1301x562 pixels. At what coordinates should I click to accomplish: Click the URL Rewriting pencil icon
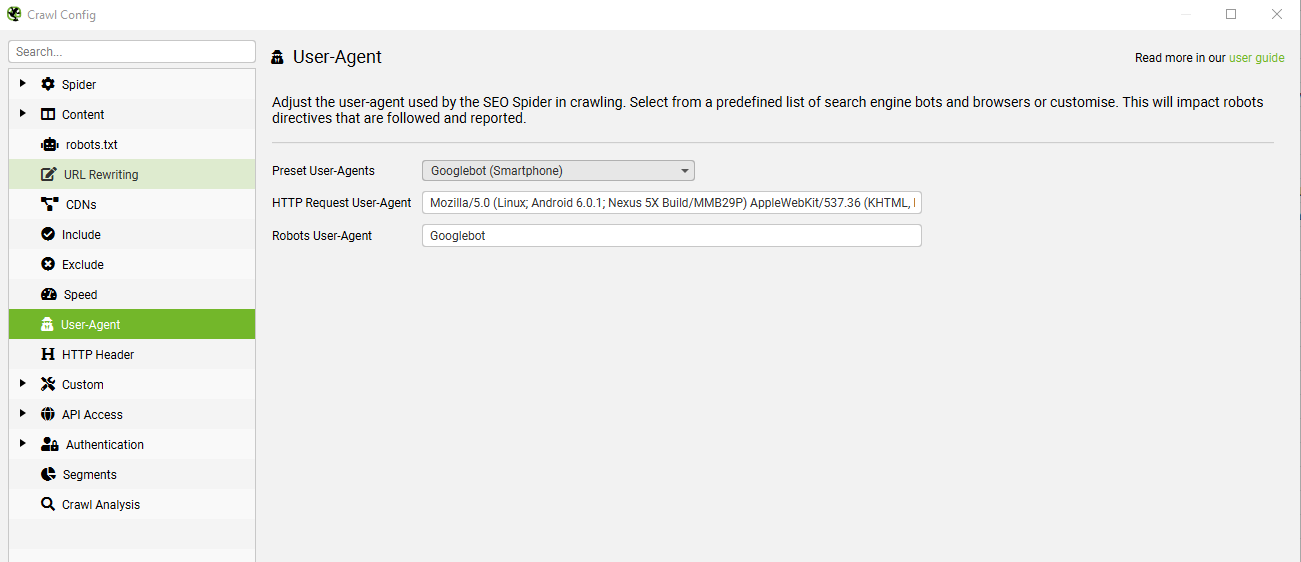coord(49,175)
